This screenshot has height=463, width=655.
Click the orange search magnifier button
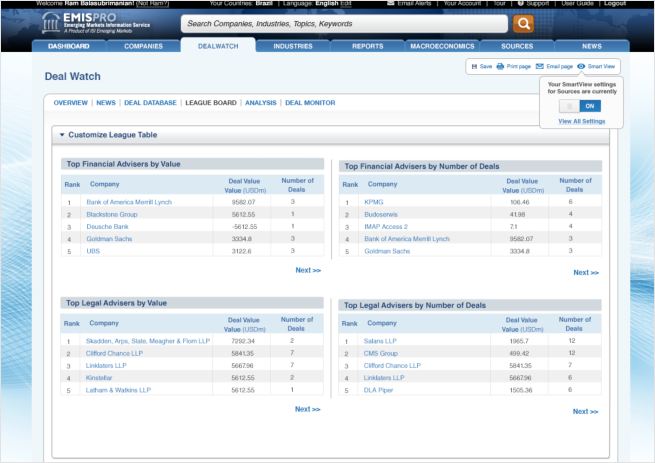click(x=523, y=24)
